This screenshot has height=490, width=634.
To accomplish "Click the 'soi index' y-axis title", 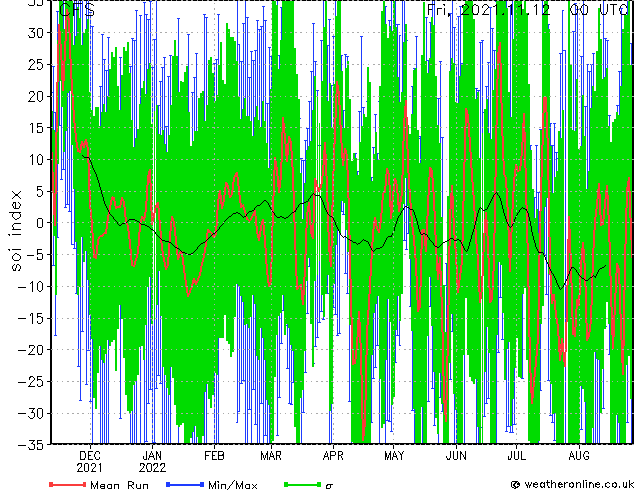I will [16, 231].
